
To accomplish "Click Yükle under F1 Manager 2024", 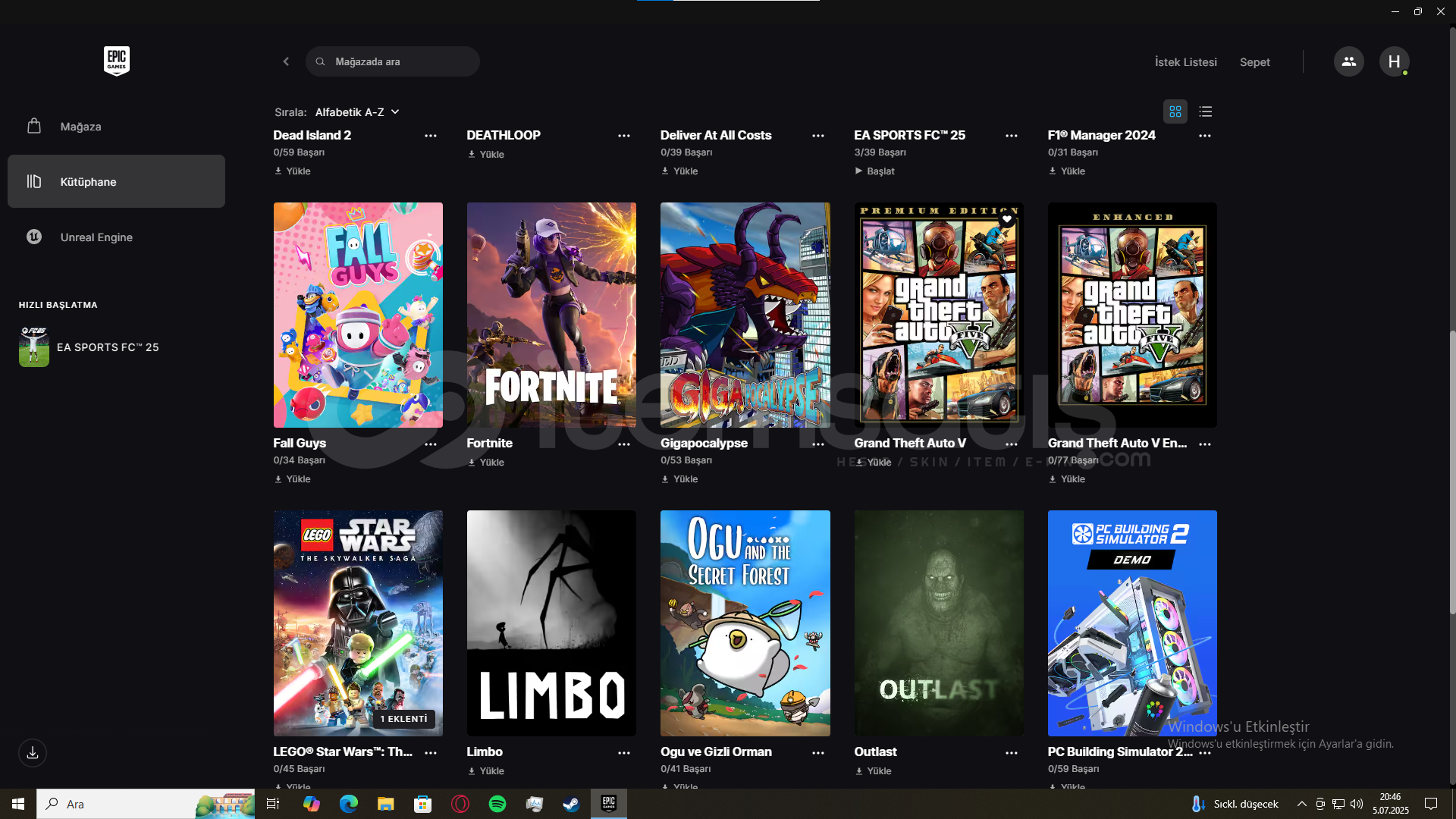I will click(x=1067, y=171).
